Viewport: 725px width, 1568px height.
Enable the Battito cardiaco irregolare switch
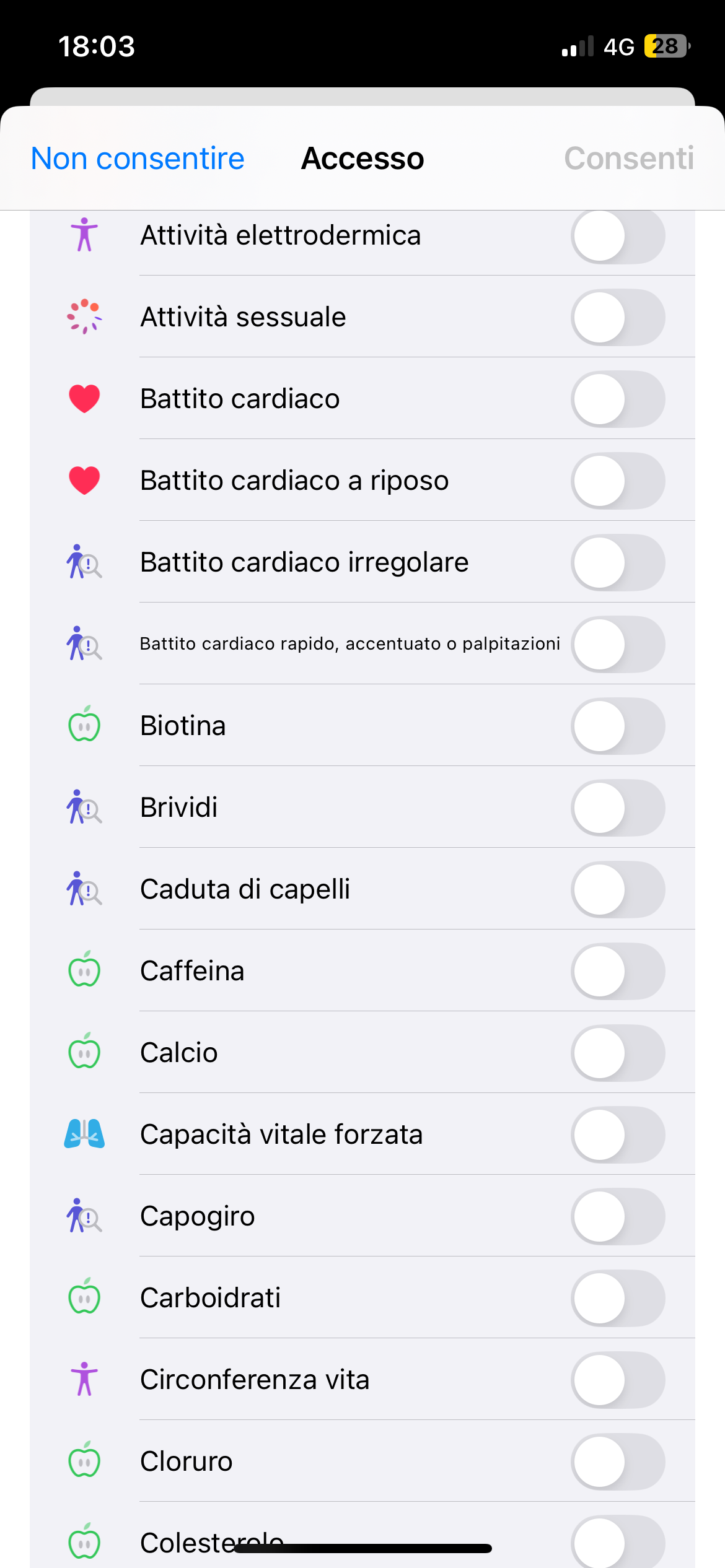[618, 562]
